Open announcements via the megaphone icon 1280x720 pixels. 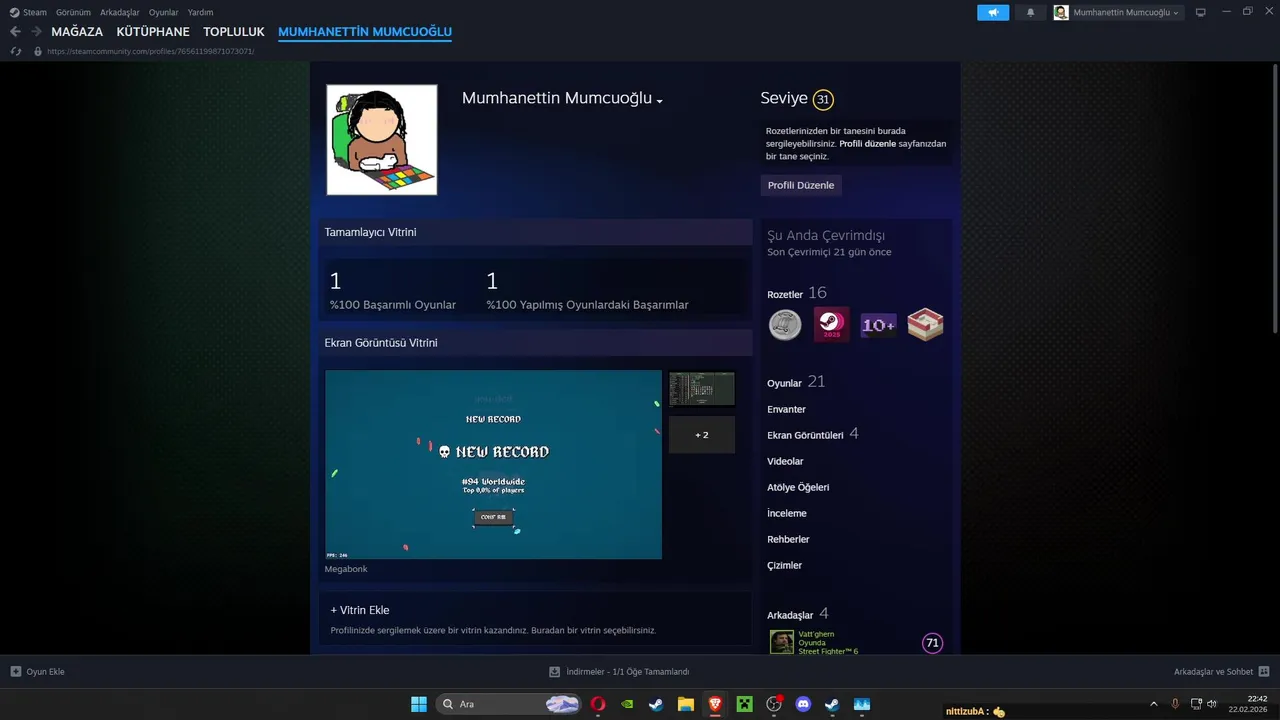click(993, 12)
